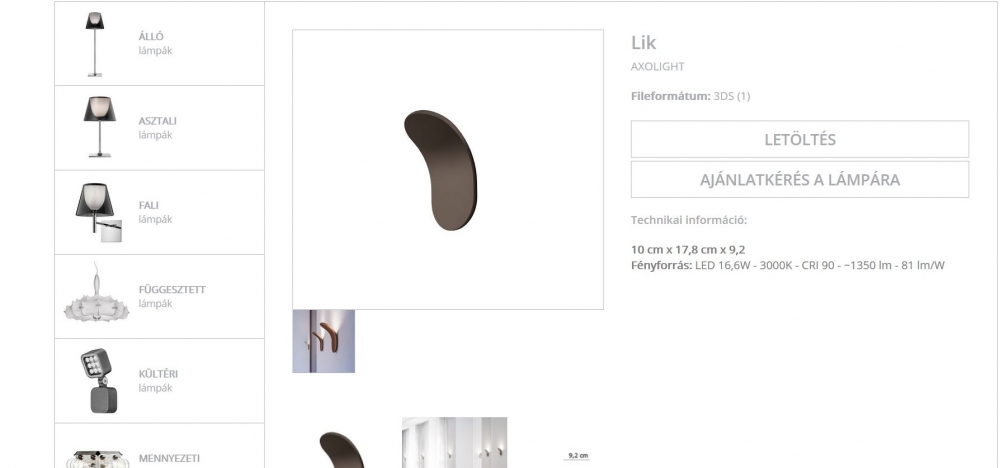Click the floor lamp icon for ÁLLÓ lámpák
1000x468 pixels.
(94, 44)
